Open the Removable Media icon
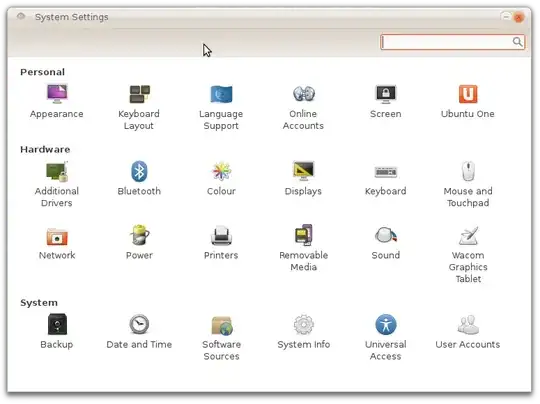 (x=304, y=235)
